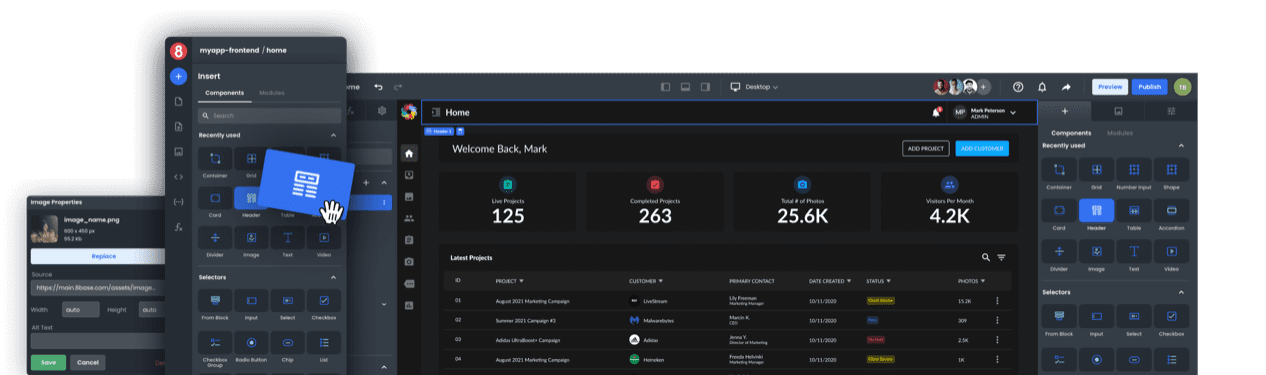Click Replace in Image Properties
Screen dimensions: 1266x375
(x=103, y=256)
